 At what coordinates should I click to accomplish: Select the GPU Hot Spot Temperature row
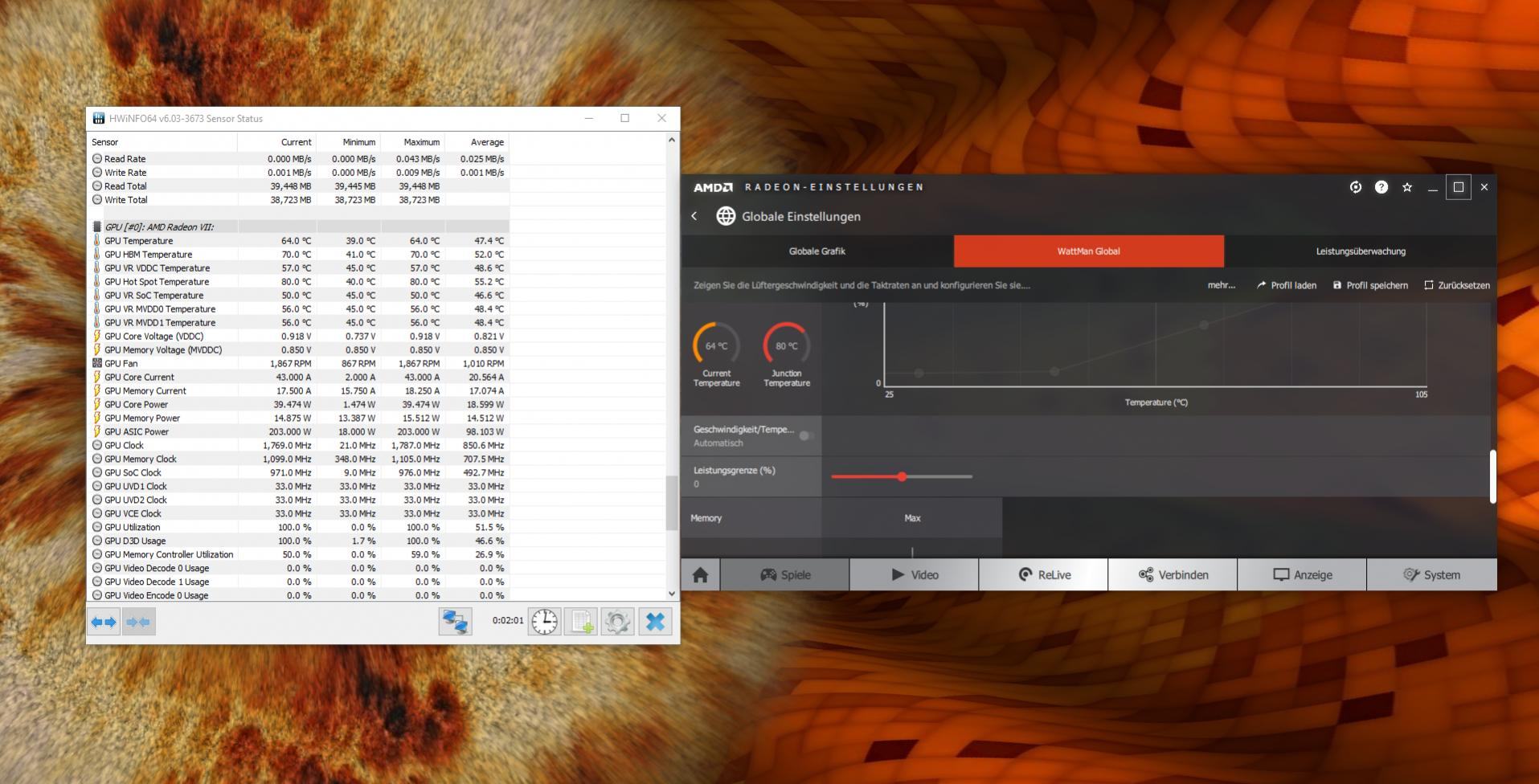point(298,281)
